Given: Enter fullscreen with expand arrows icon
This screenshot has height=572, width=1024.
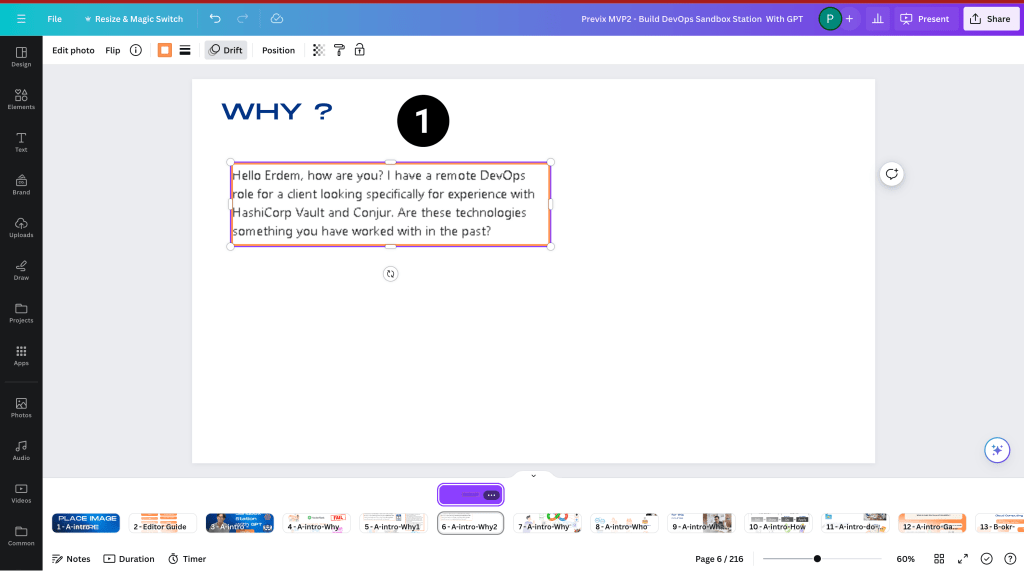Looking at the screenshot, I should [963, 559].
